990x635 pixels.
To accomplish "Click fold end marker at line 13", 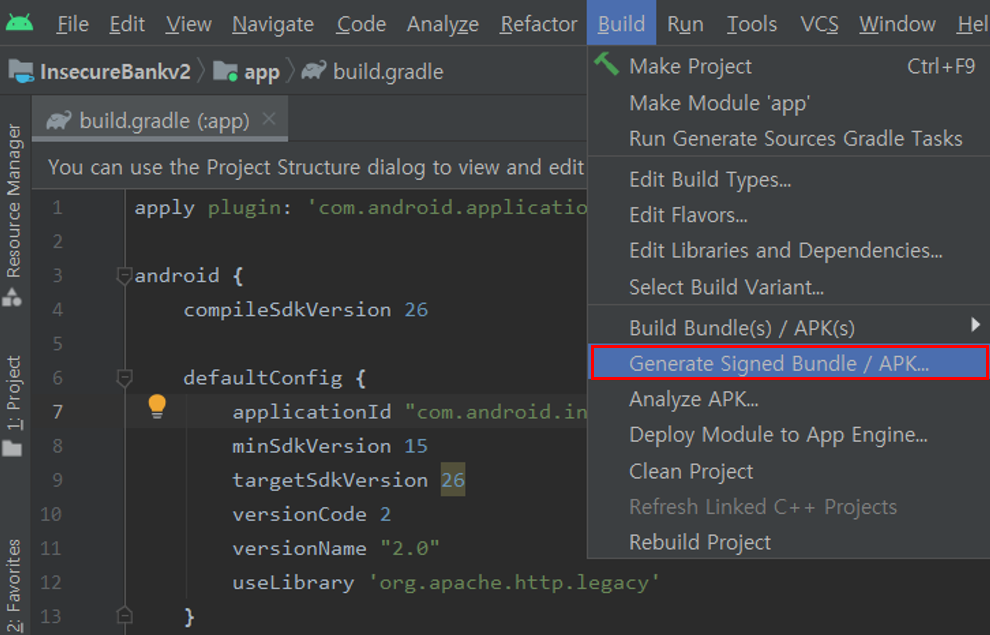I will pyautogui.click(x=124, y=615).
